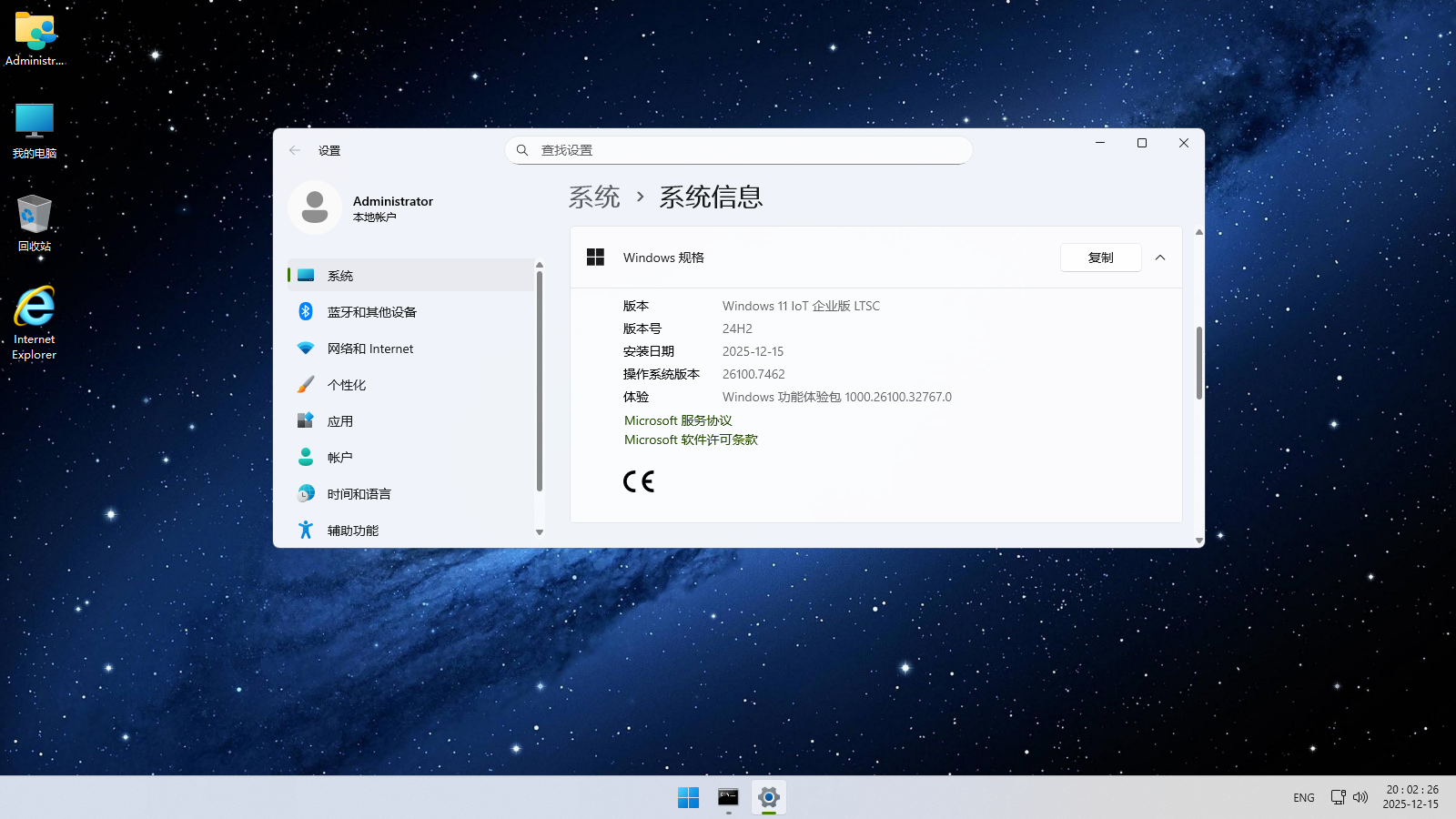This screenshot has width=1456, height=819.
Task: Open the 我的电脑 desktop icon
Action: (35, 131)
